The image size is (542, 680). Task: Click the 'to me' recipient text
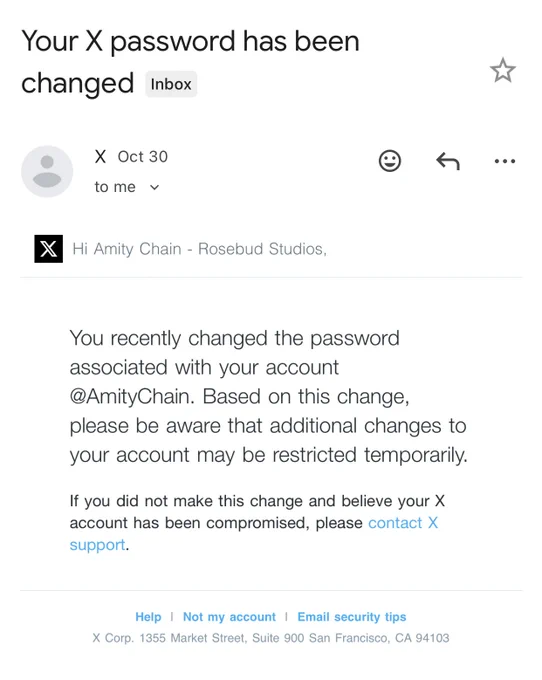[x=115, y=187]
